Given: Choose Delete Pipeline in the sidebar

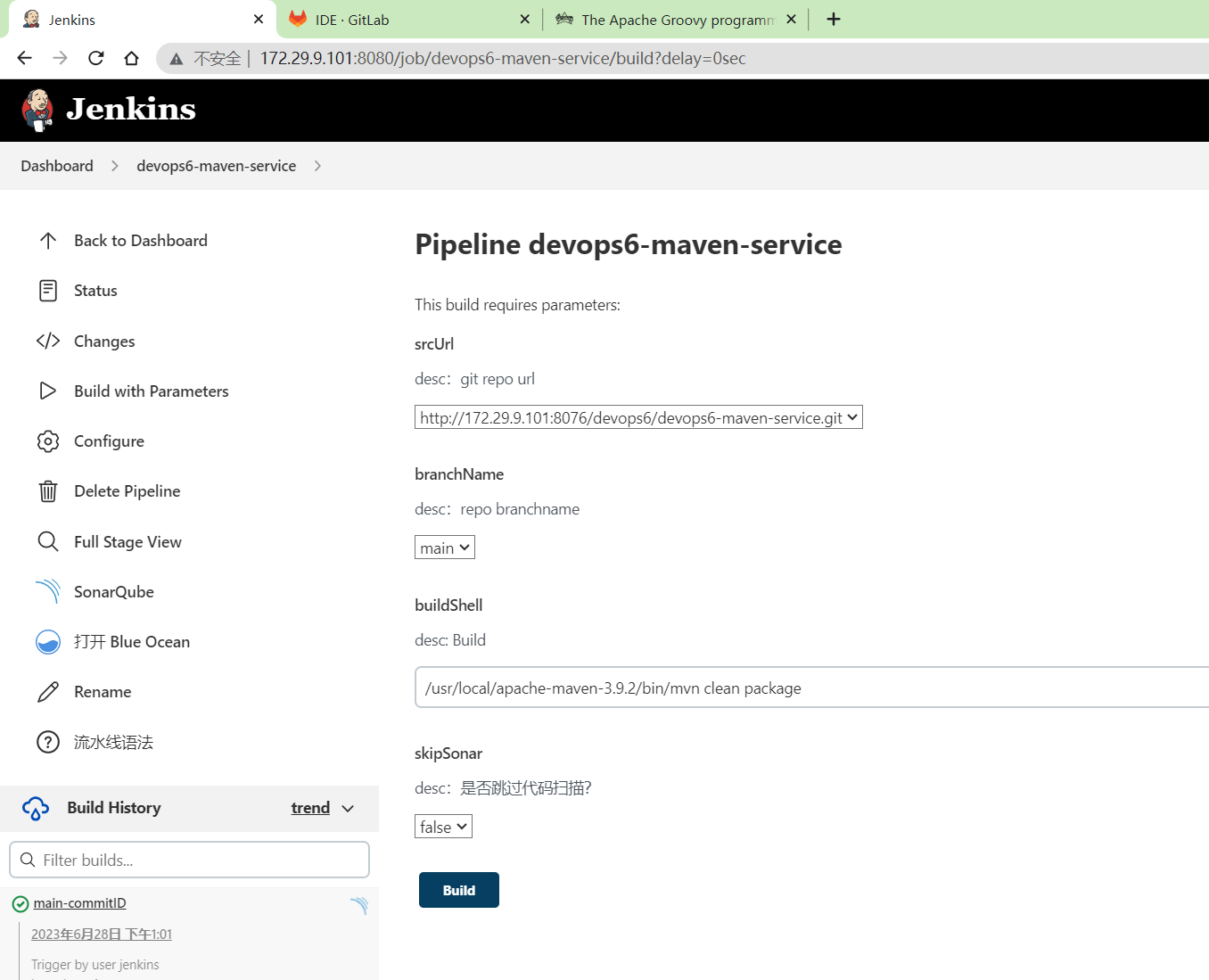Looking at the screenshot, I should (127, 491).
